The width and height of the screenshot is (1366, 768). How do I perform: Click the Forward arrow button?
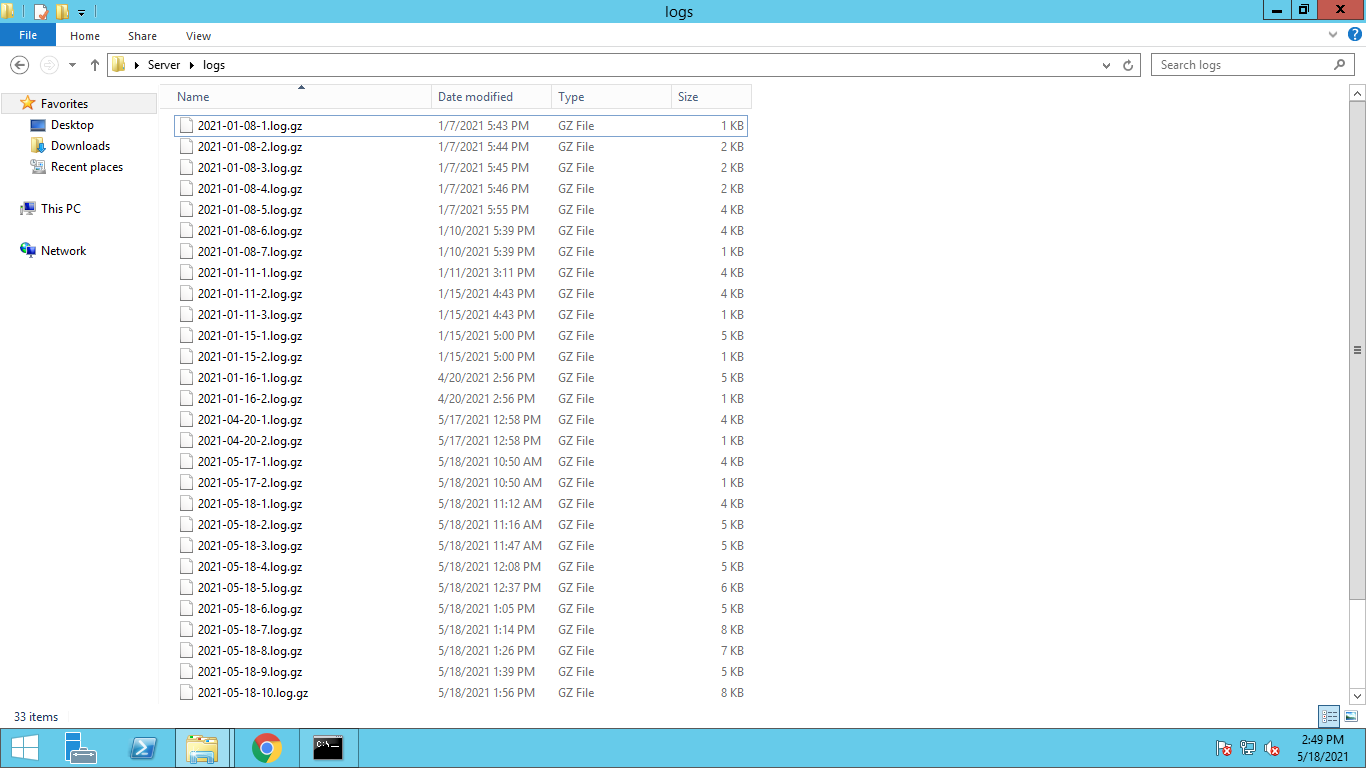point(49,65)
